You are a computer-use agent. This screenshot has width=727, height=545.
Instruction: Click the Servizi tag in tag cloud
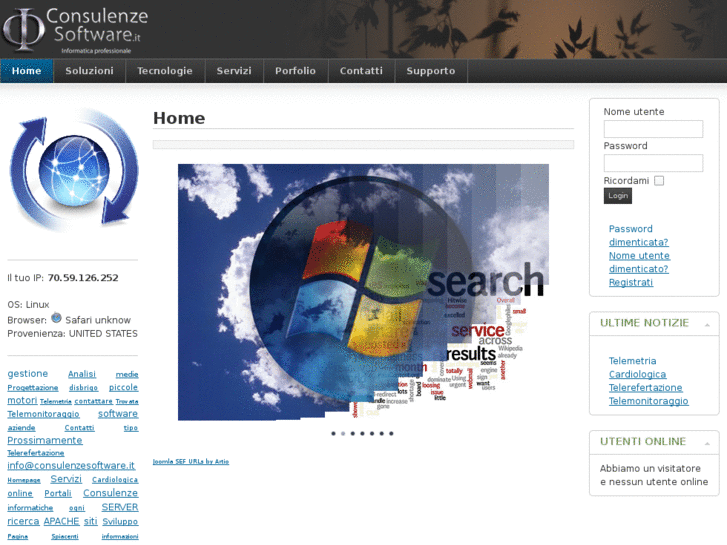[x=66, y=479]
